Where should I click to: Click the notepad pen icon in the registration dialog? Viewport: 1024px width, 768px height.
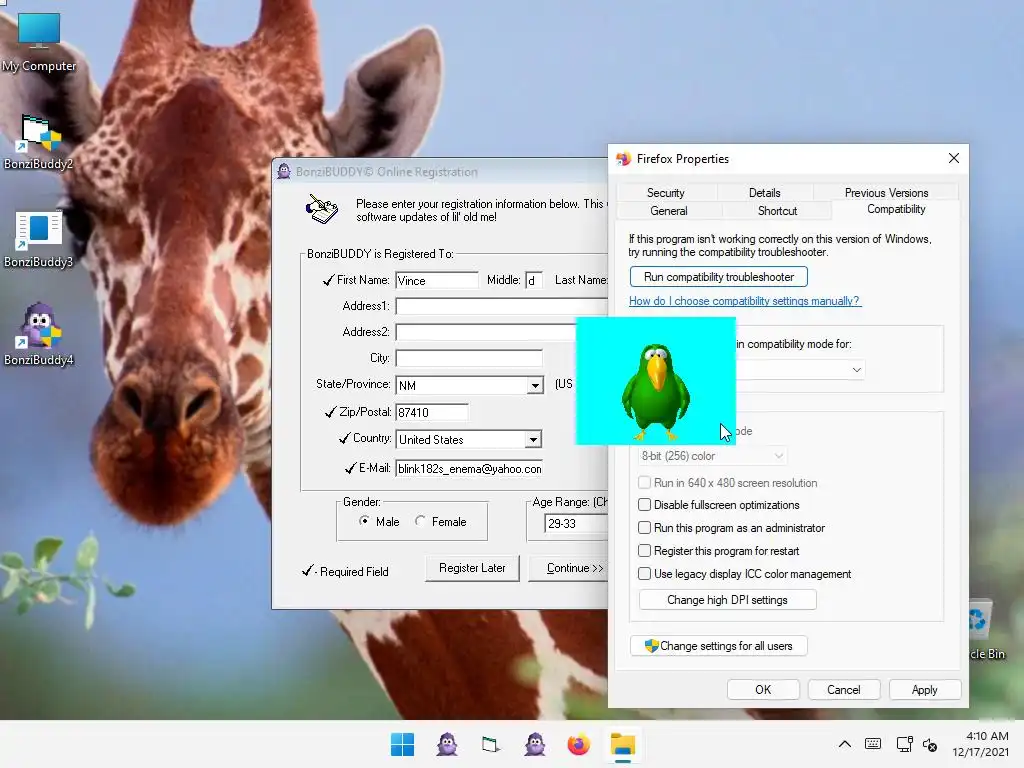tap(322, 209)
